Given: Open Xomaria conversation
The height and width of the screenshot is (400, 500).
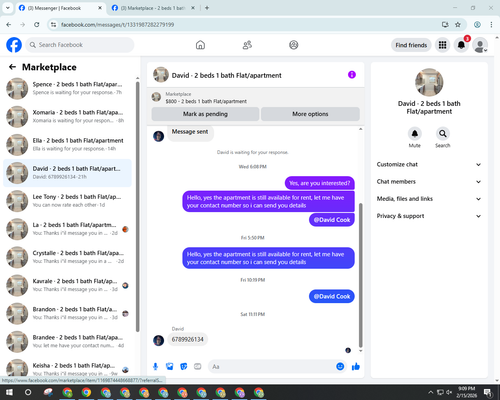Looking at the screenshot, I should (x=68, y=117).
